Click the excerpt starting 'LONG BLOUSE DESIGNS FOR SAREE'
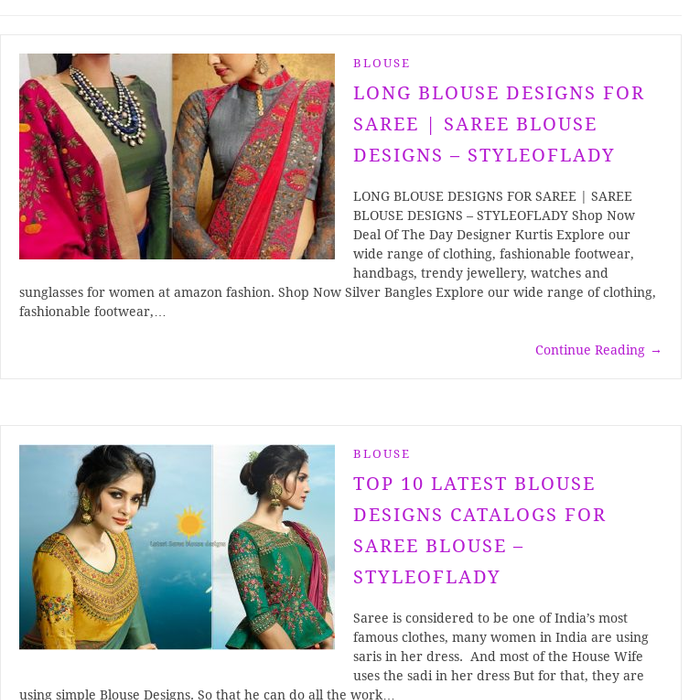 (x=337, y=254)
